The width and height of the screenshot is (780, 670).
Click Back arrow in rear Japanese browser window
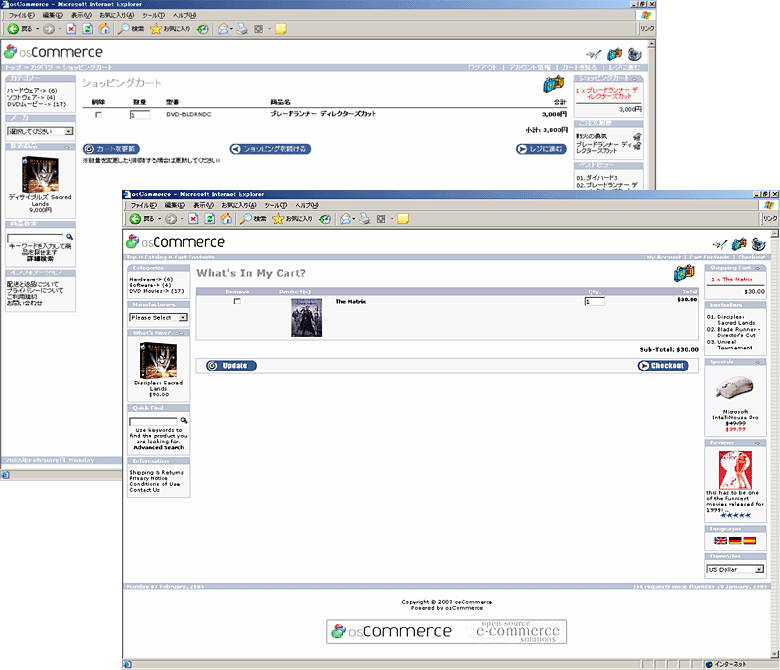click(13, 29)
